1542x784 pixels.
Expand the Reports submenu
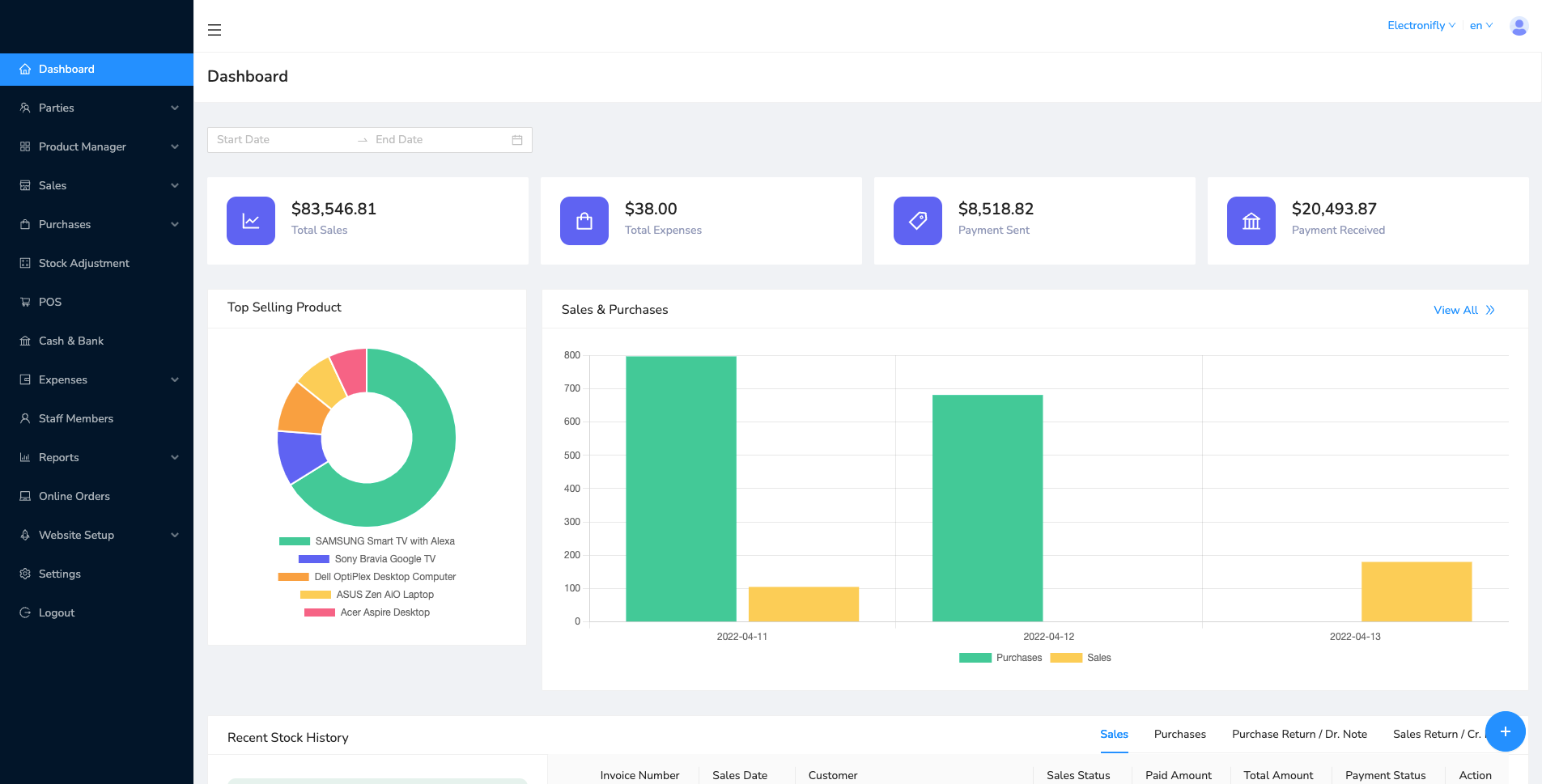(97, 457)
